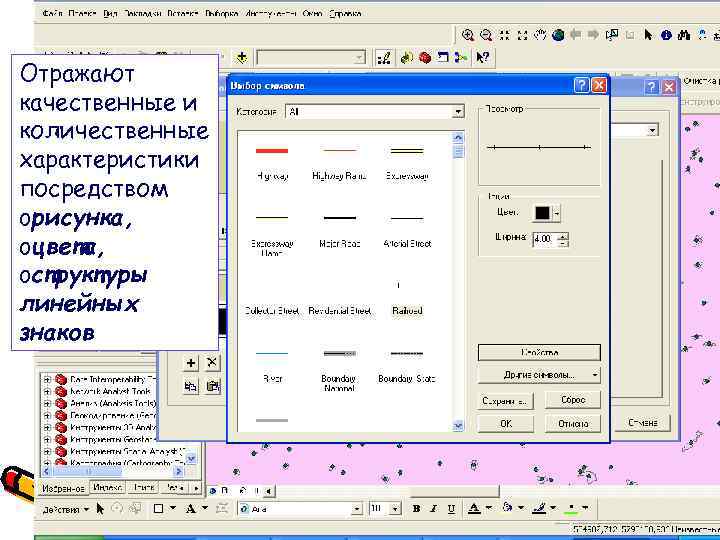Click the plus add button in back dialog
The width and height of the screenshot is (720, 540).
pyautogui.click(x=190, y=363)
